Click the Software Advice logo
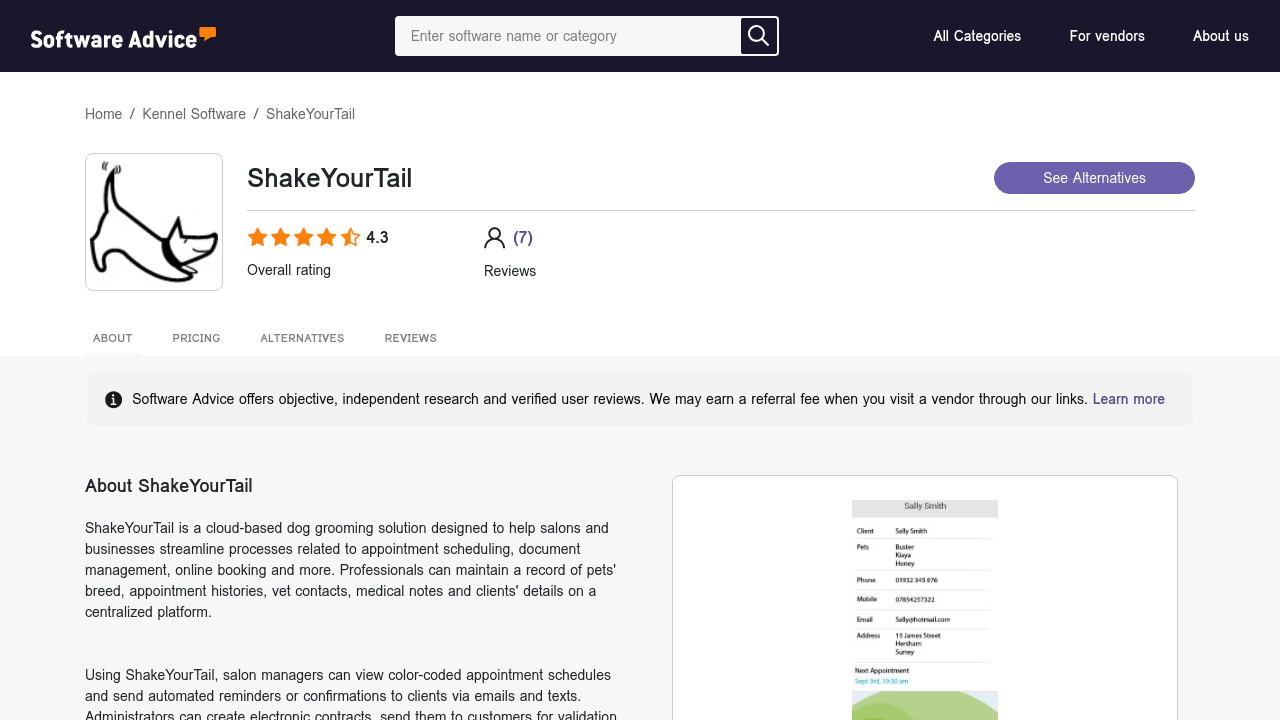The image size is (1280, 720). [123, 38]
